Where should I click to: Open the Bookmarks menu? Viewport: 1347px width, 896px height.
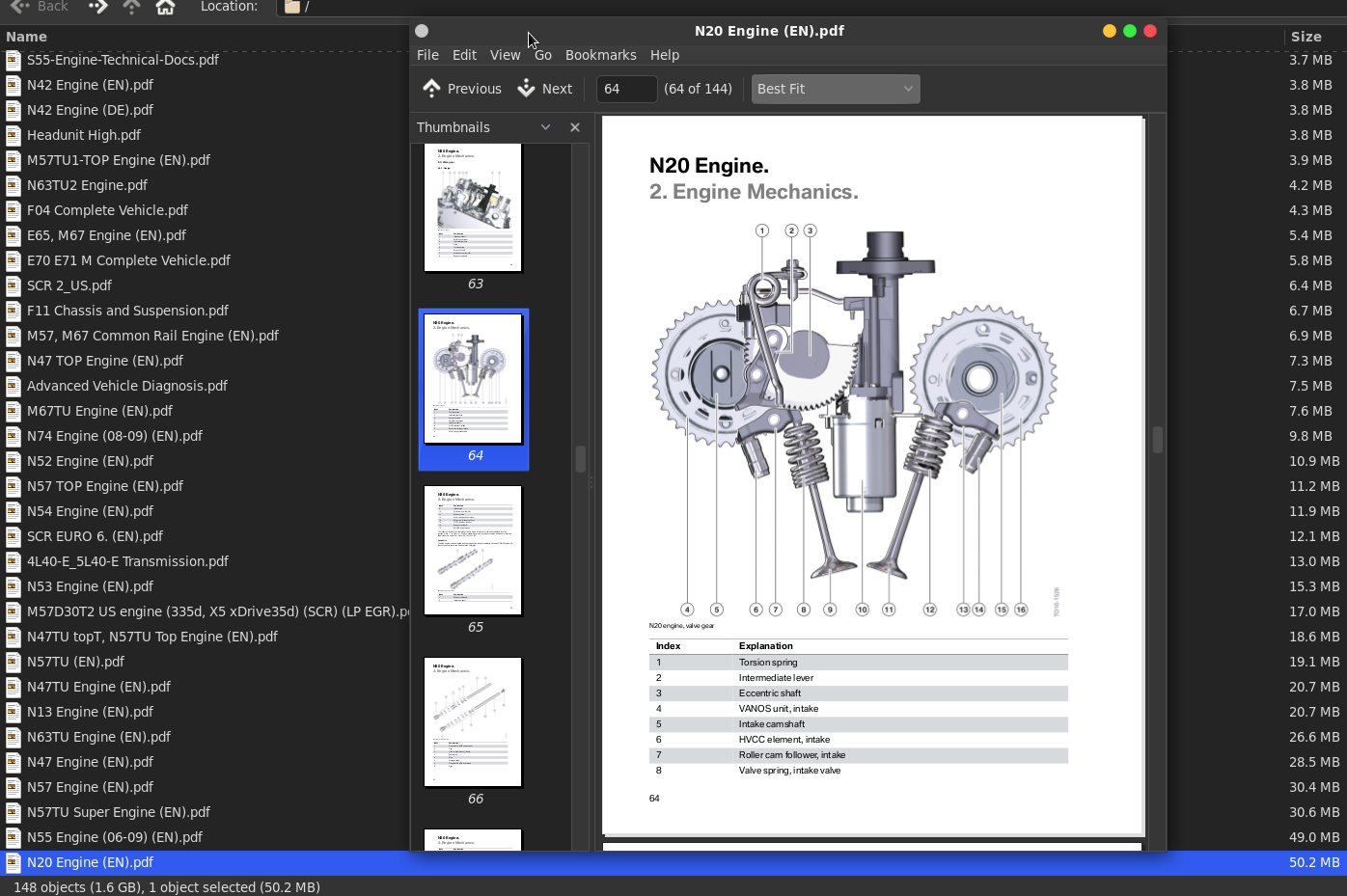click(x=600, y=55)
